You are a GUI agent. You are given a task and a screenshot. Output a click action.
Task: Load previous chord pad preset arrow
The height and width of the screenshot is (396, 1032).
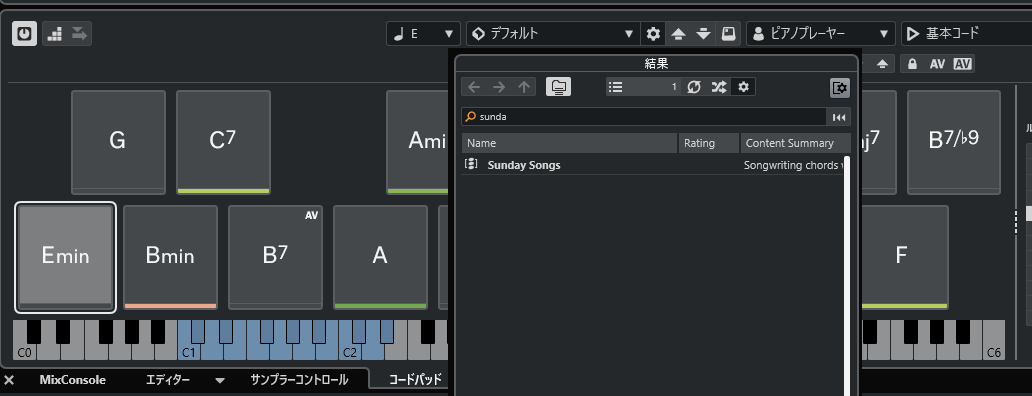[x=679, y=34]
